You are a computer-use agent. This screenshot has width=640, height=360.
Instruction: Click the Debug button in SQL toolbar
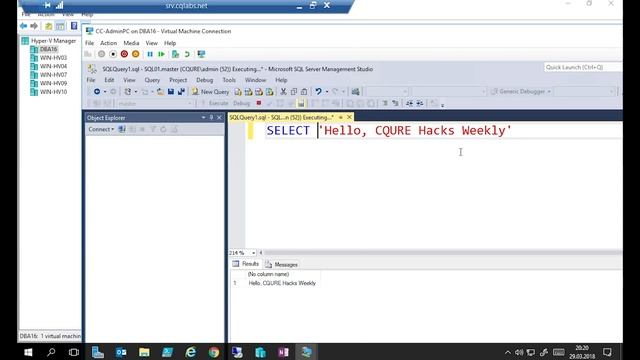click(241, 103)
